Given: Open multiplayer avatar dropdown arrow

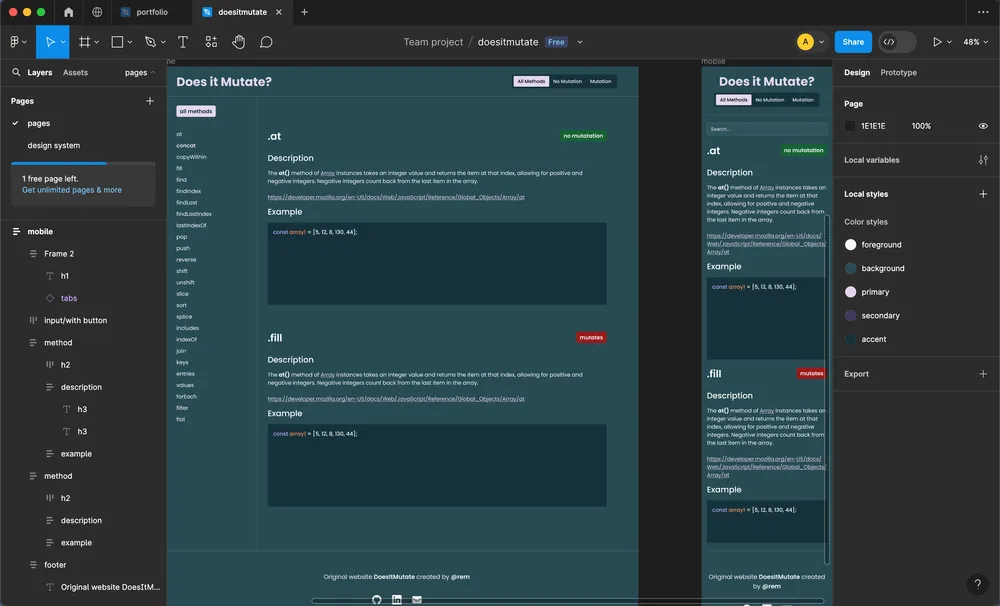Looking at the screenshot, I should [821, 42].
